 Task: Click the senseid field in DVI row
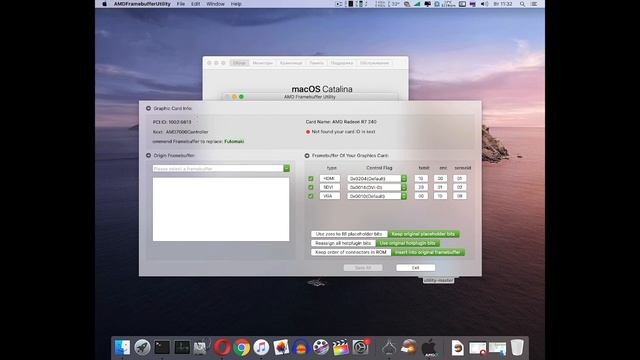(460, 187)
